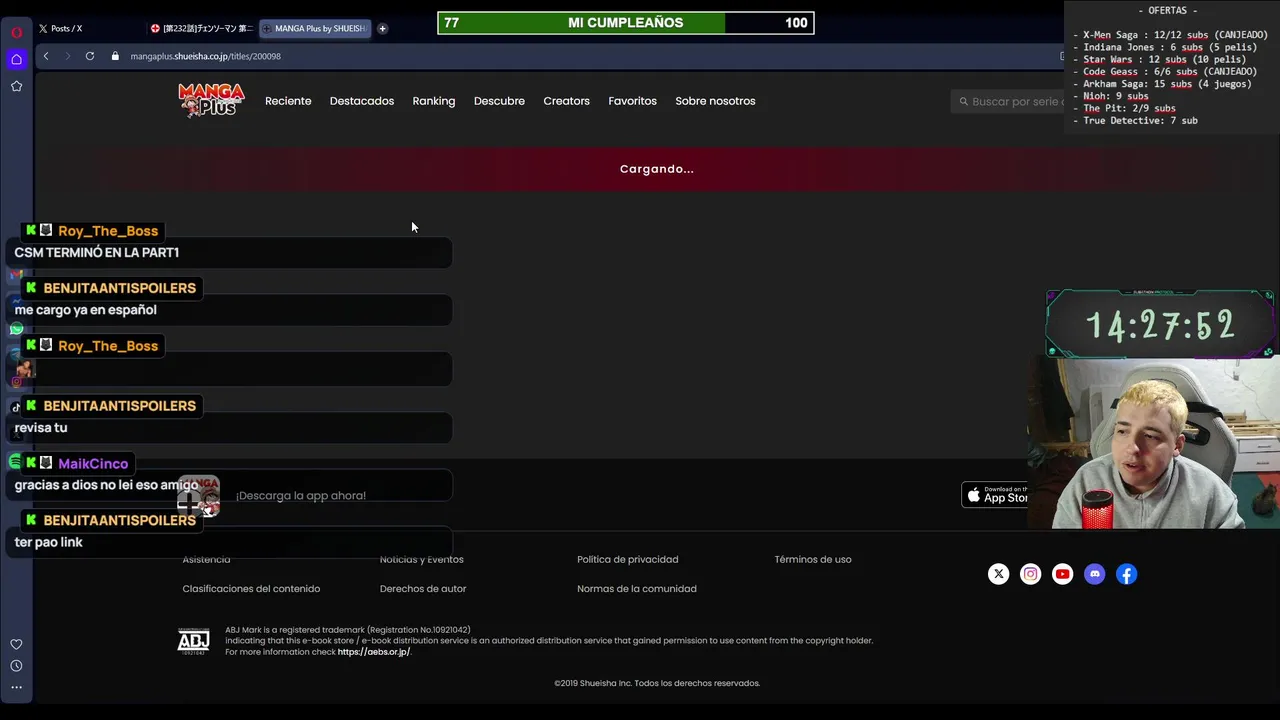Screen dimensions: 1280x720
Task: Go forward with the browser forward arrow
Action: tap(67, 56)
